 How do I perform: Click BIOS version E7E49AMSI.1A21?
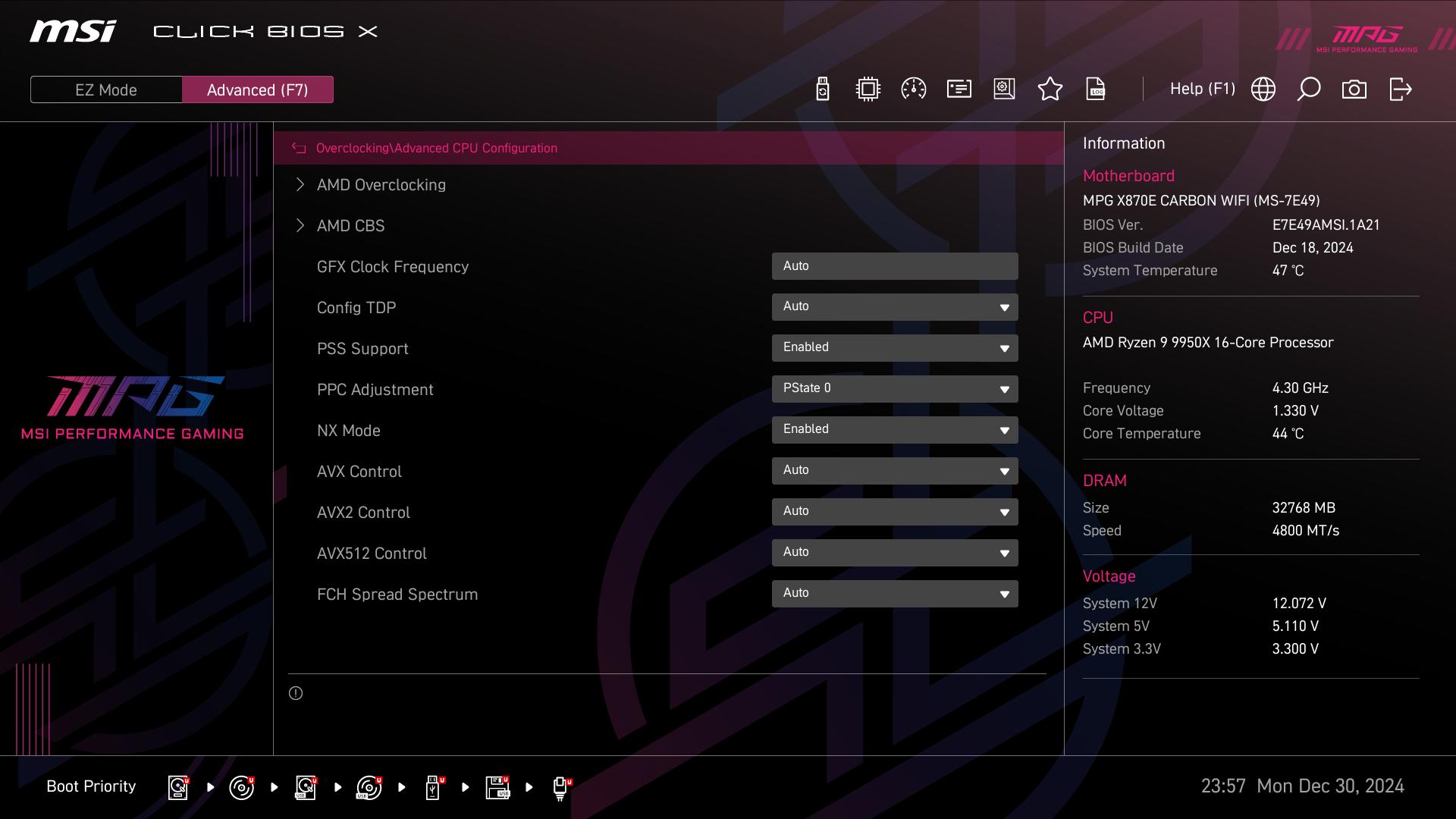tap(1326, 225)
